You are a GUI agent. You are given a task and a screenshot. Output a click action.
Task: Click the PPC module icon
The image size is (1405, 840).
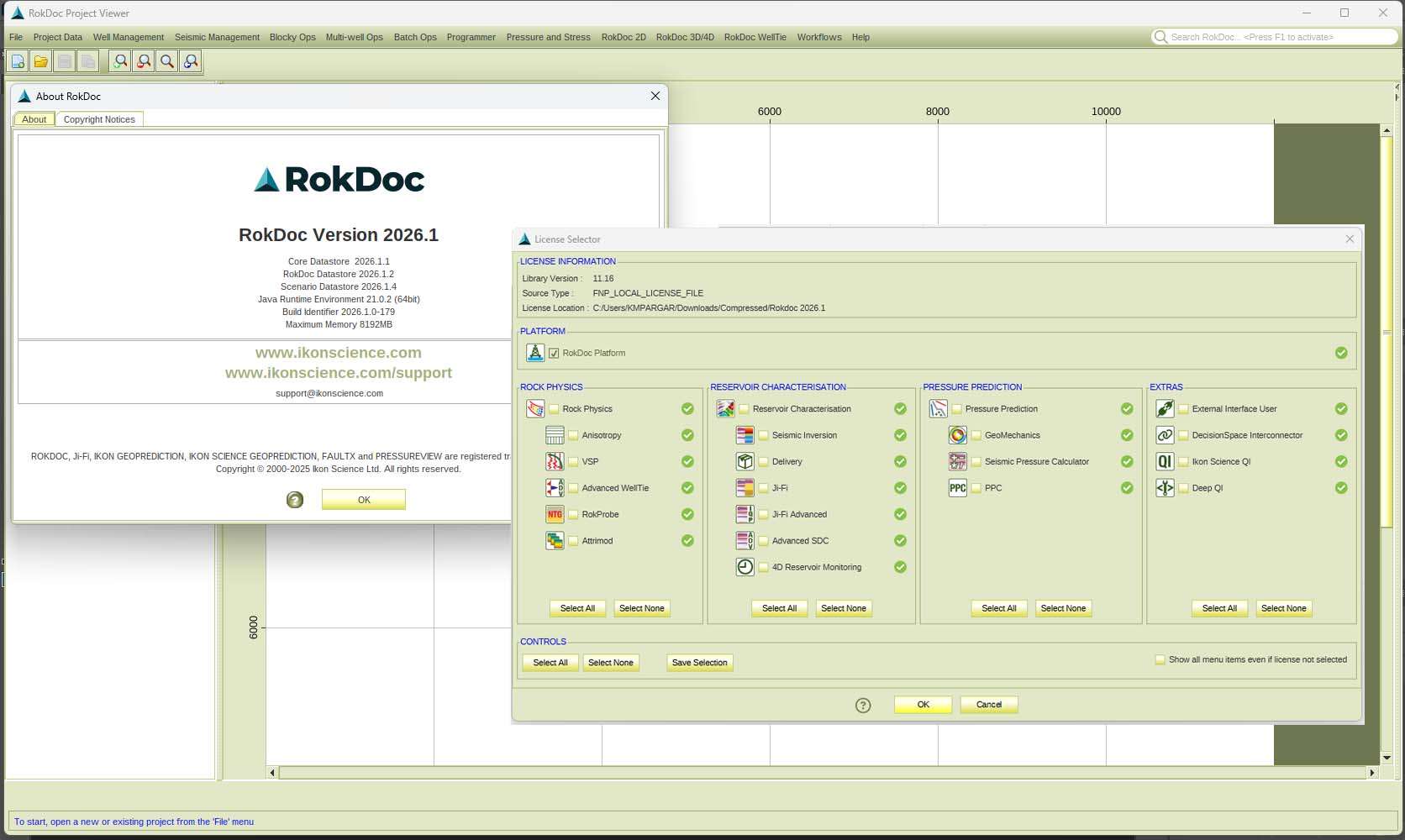pyautogui.click(x=957, y=488)
